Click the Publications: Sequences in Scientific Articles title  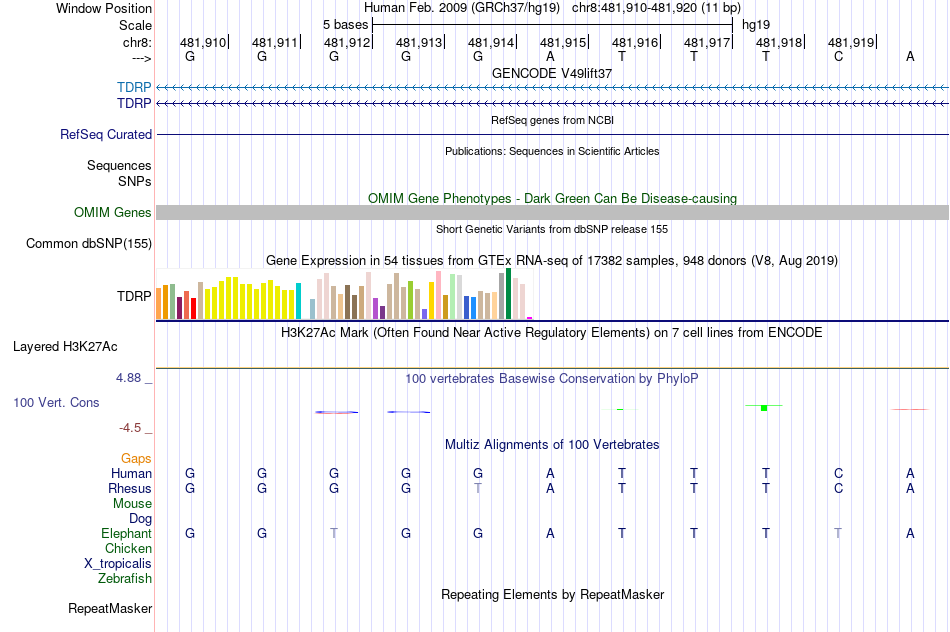click(x=552, y=151)
